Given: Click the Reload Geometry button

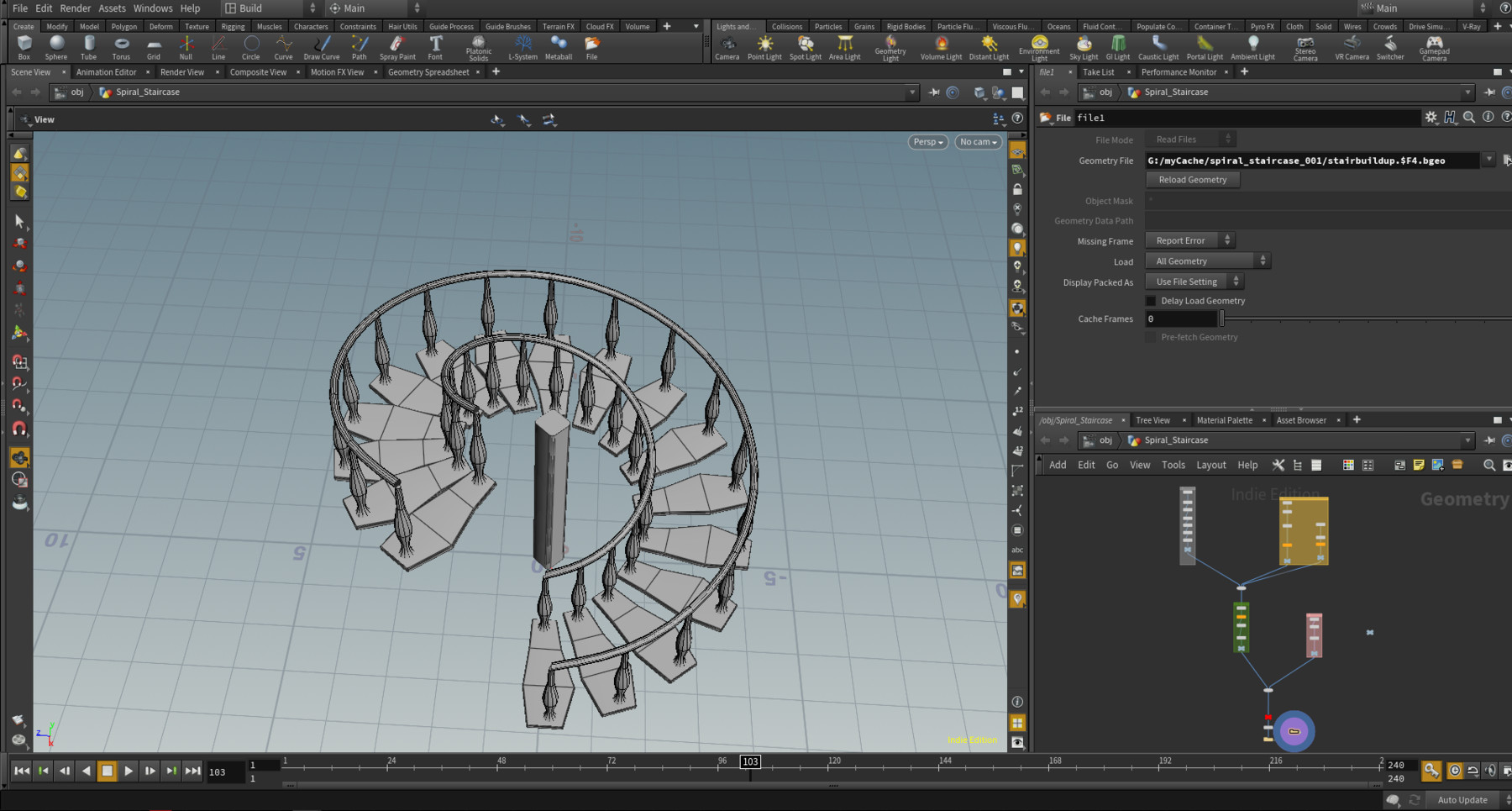Looking at the screenshot, I should click(1192, 179).
